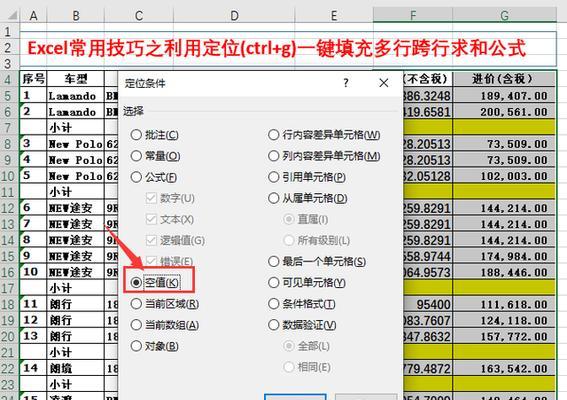Select the 直属(I) sub-option
This screenshot has width=567, height=400.
pyautogui.click(x=306, y=219)
